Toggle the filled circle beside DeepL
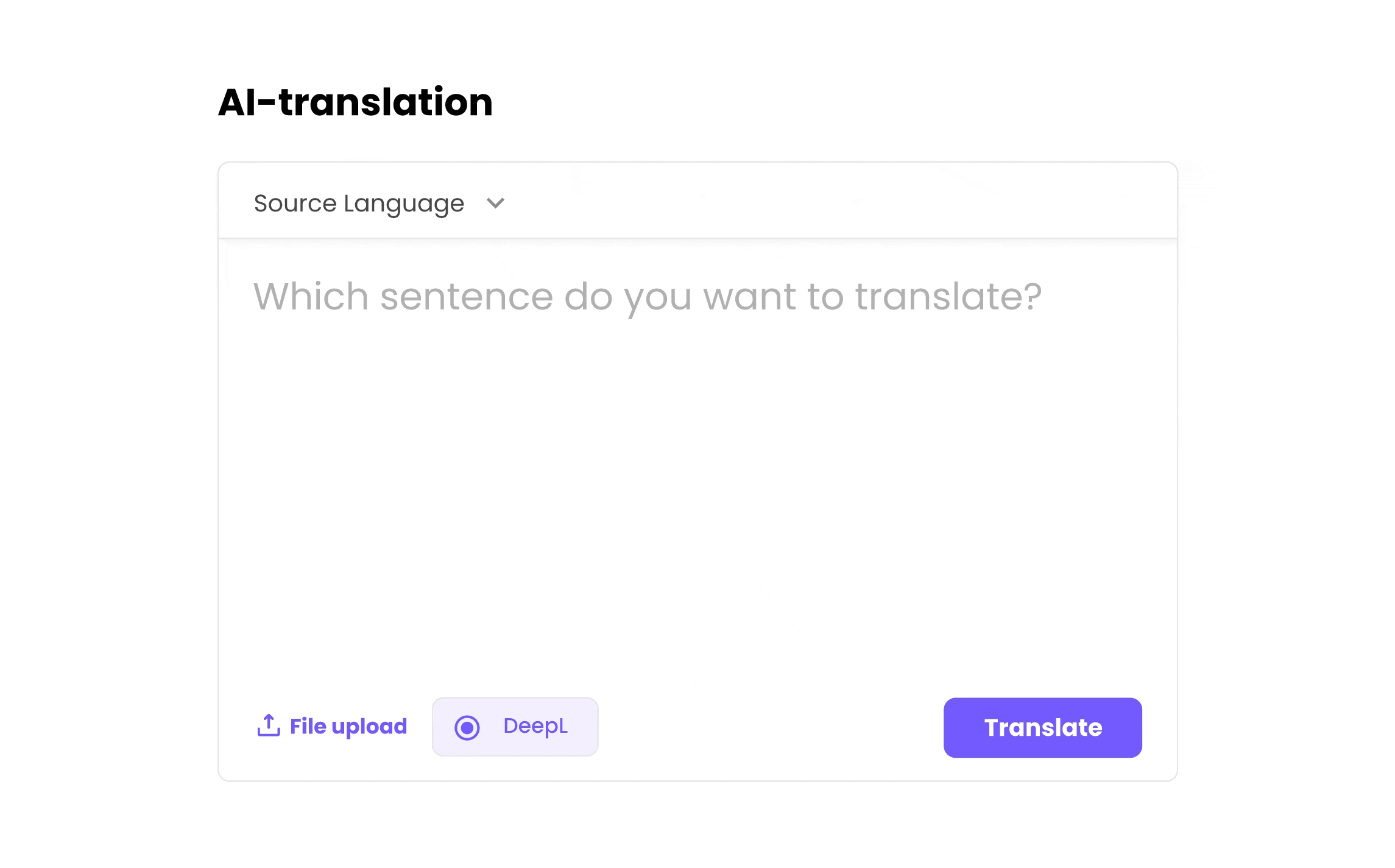Screen dimensions: 1395x868 [467, 727]
